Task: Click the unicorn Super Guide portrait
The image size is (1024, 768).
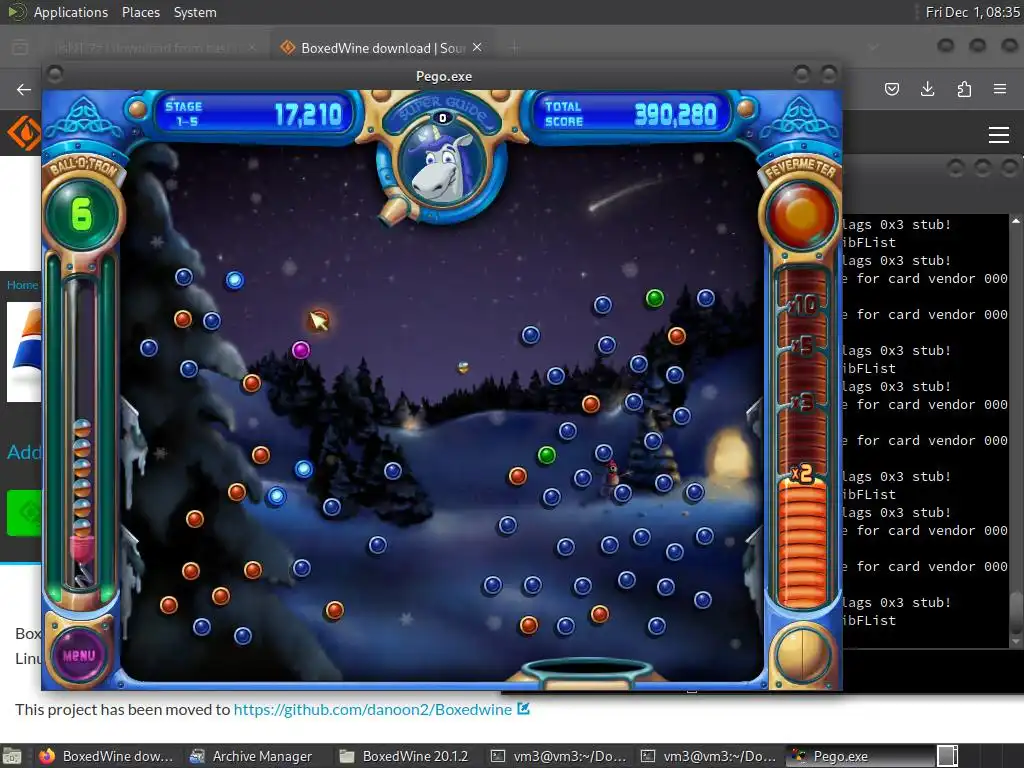Action: point(443,165)
